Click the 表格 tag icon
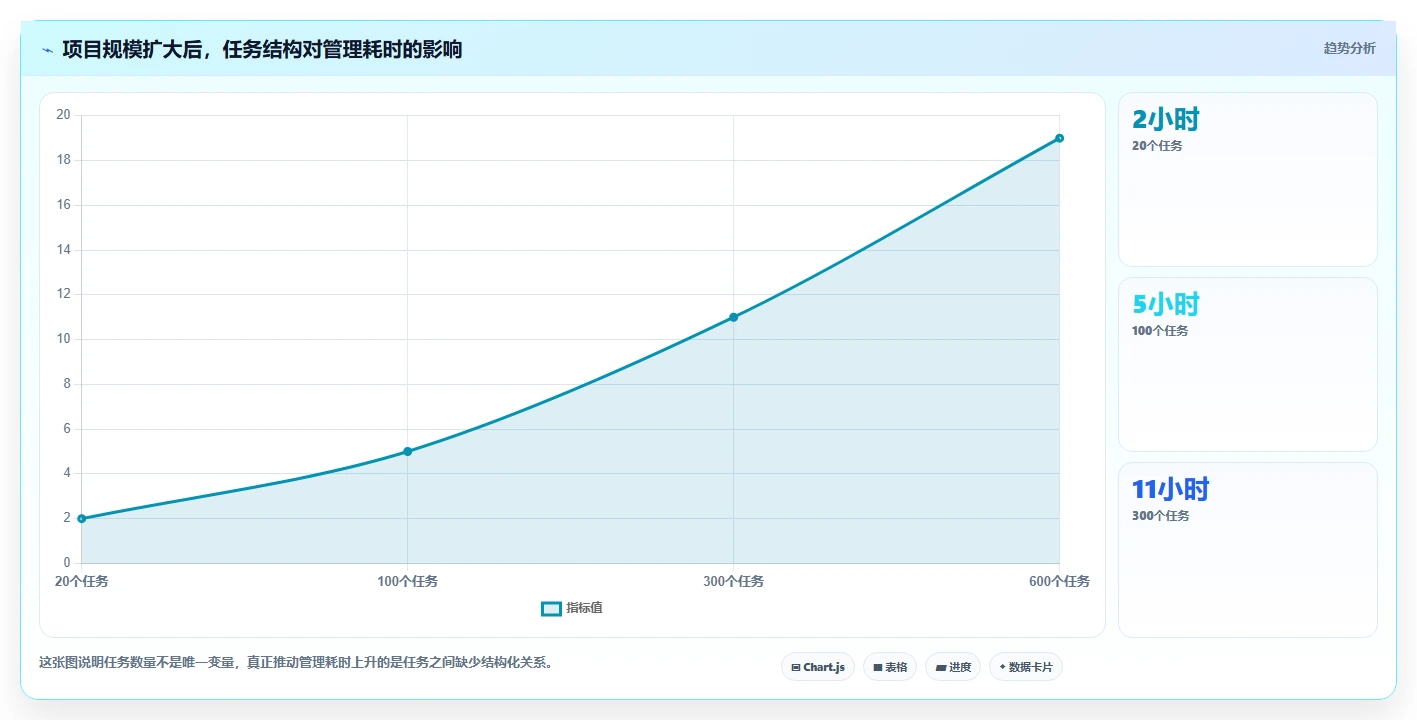Screen dimensions: 1417x720 pyautogui.click(x=878, y=667)
